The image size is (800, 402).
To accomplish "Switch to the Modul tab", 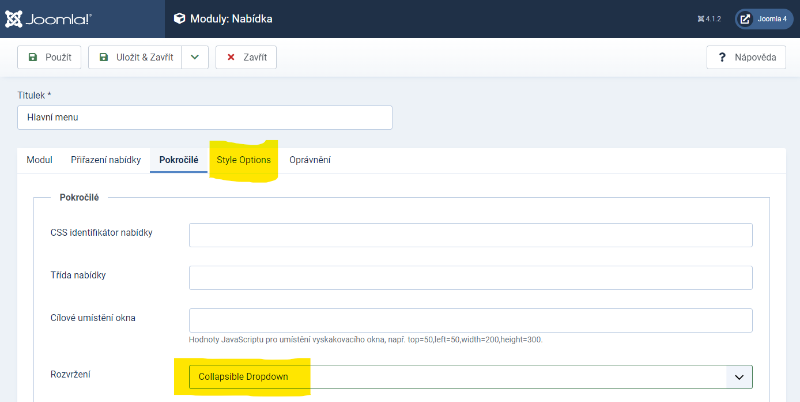I will pyautogui.click(x=40, y=160).
